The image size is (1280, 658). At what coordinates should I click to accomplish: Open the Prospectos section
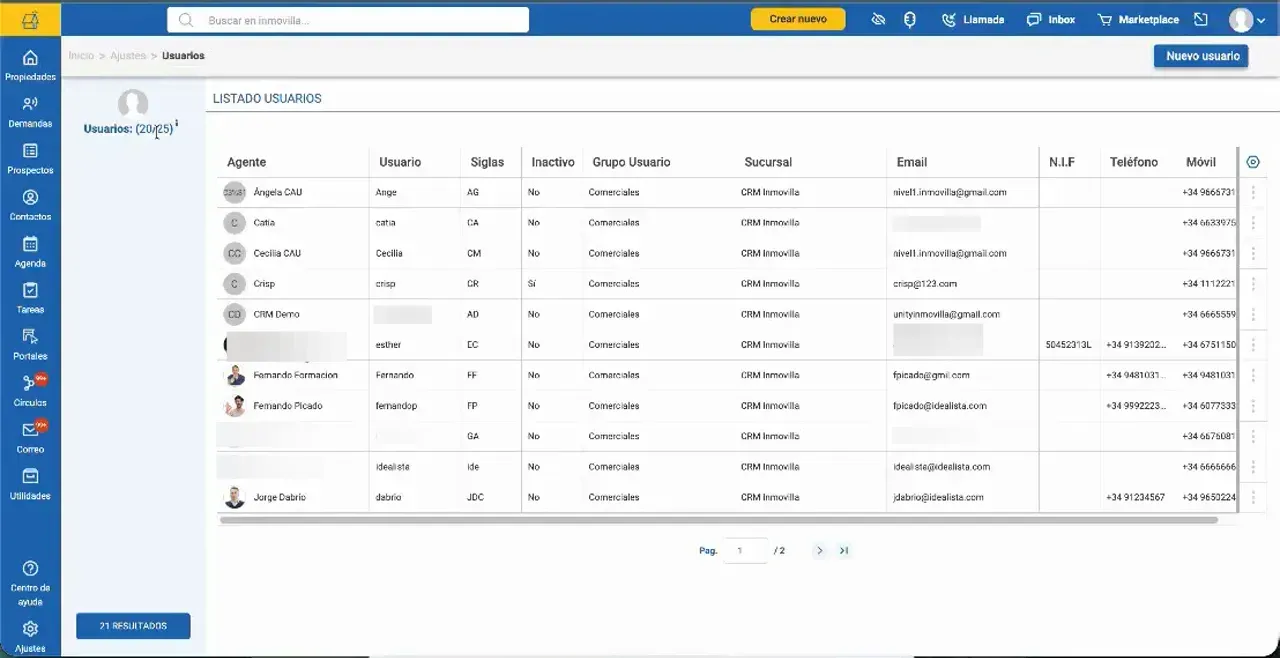(x=30, y=158)
